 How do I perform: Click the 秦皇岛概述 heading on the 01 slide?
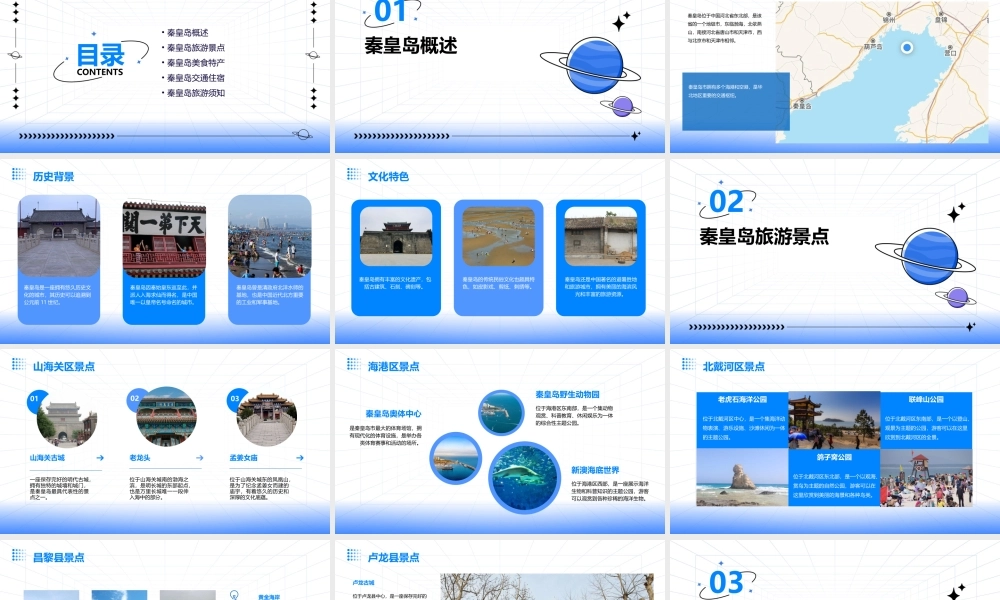tap(411, 46)
